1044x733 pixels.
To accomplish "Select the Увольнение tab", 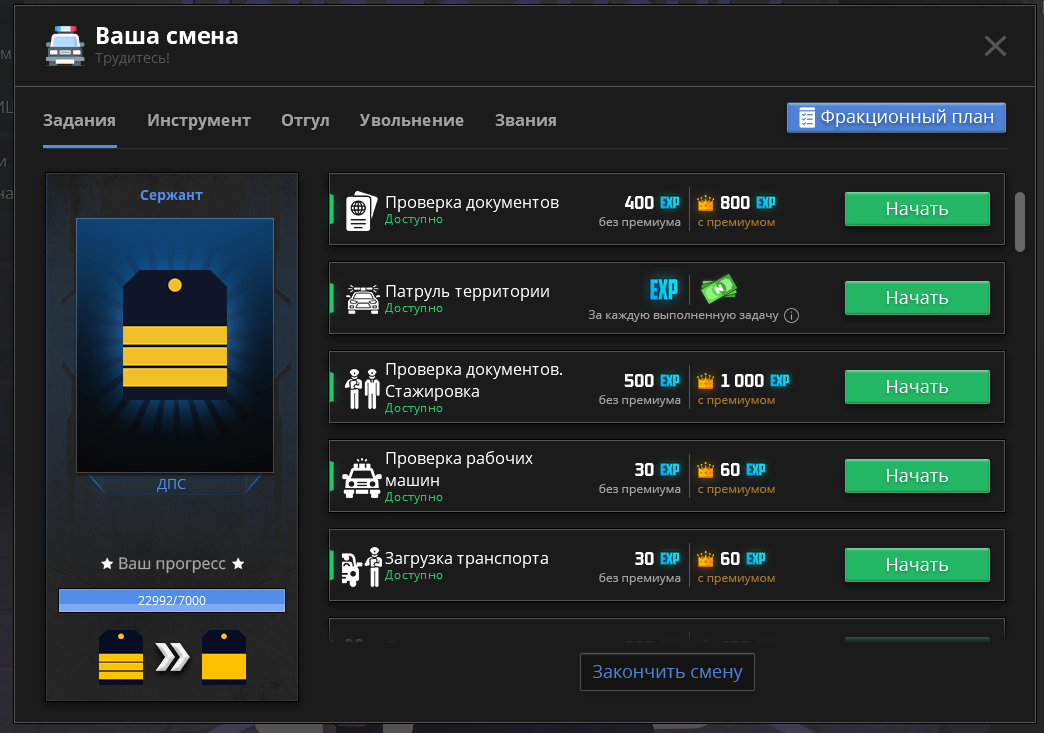I will click(x=411, y=121).
